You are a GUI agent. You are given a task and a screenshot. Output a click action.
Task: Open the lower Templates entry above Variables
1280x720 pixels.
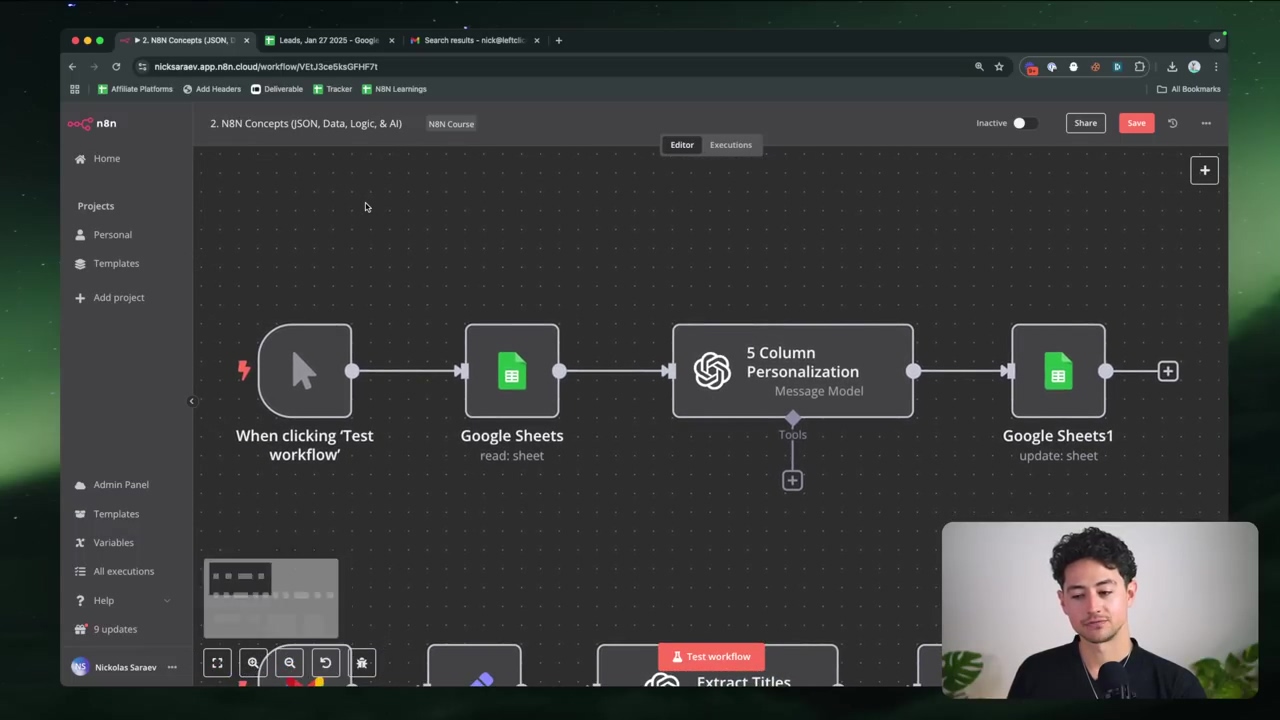(108, 513)
